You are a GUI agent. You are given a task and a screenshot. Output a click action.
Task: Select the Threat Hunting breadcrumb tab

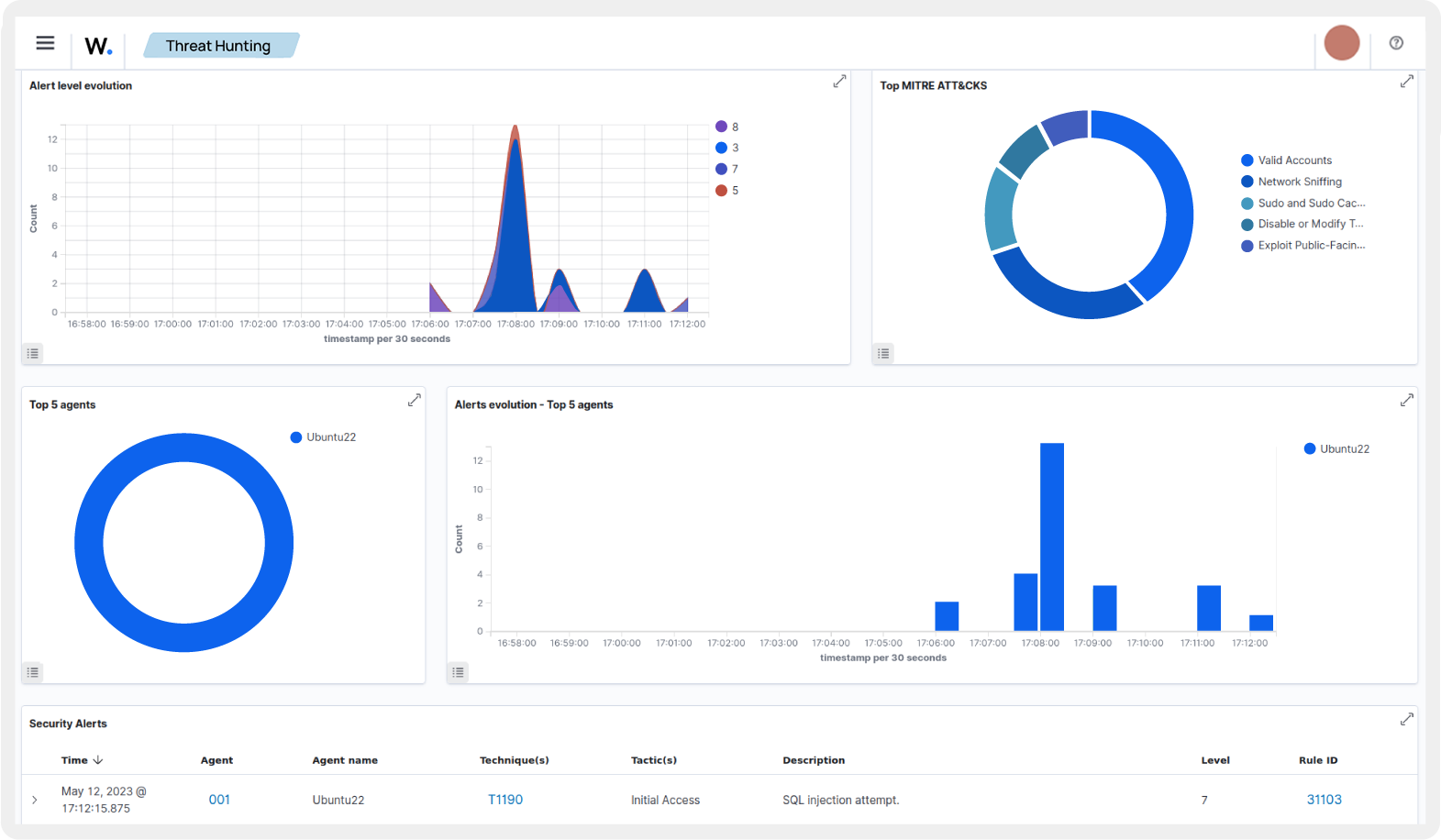(218, 46)
